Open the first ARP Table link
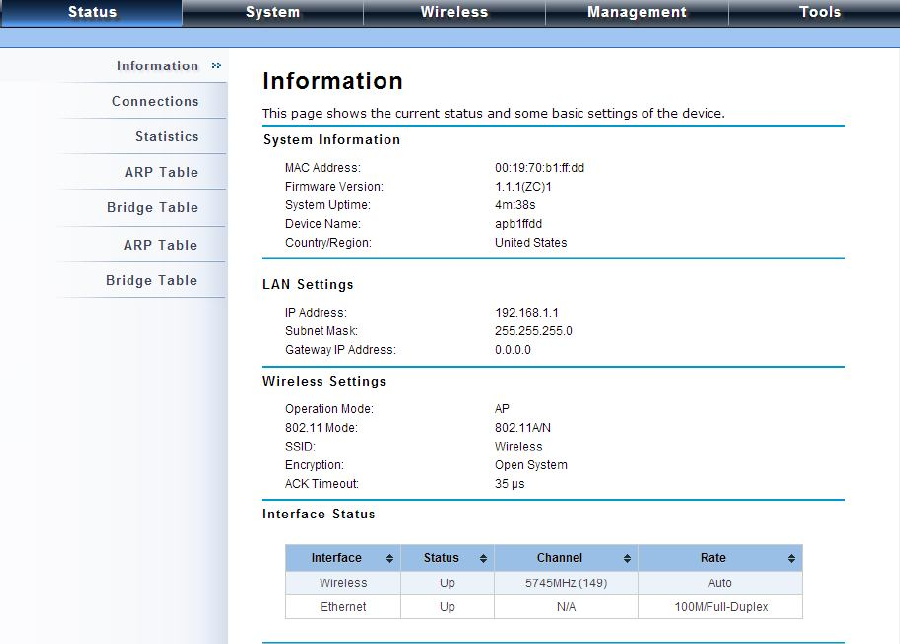The image size is (900, 644). pyautogui.click(x=161, y=172)
